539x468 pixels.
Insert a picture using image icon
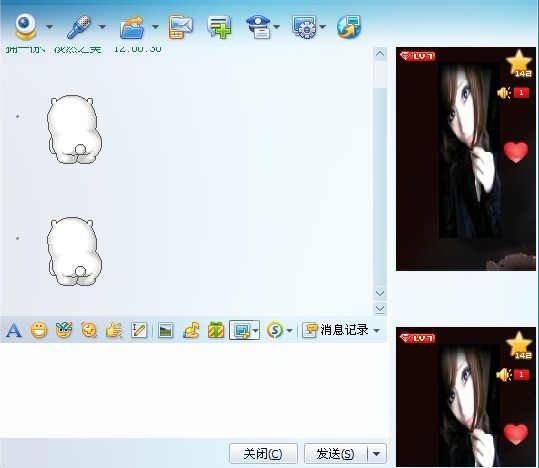[165, 330]
